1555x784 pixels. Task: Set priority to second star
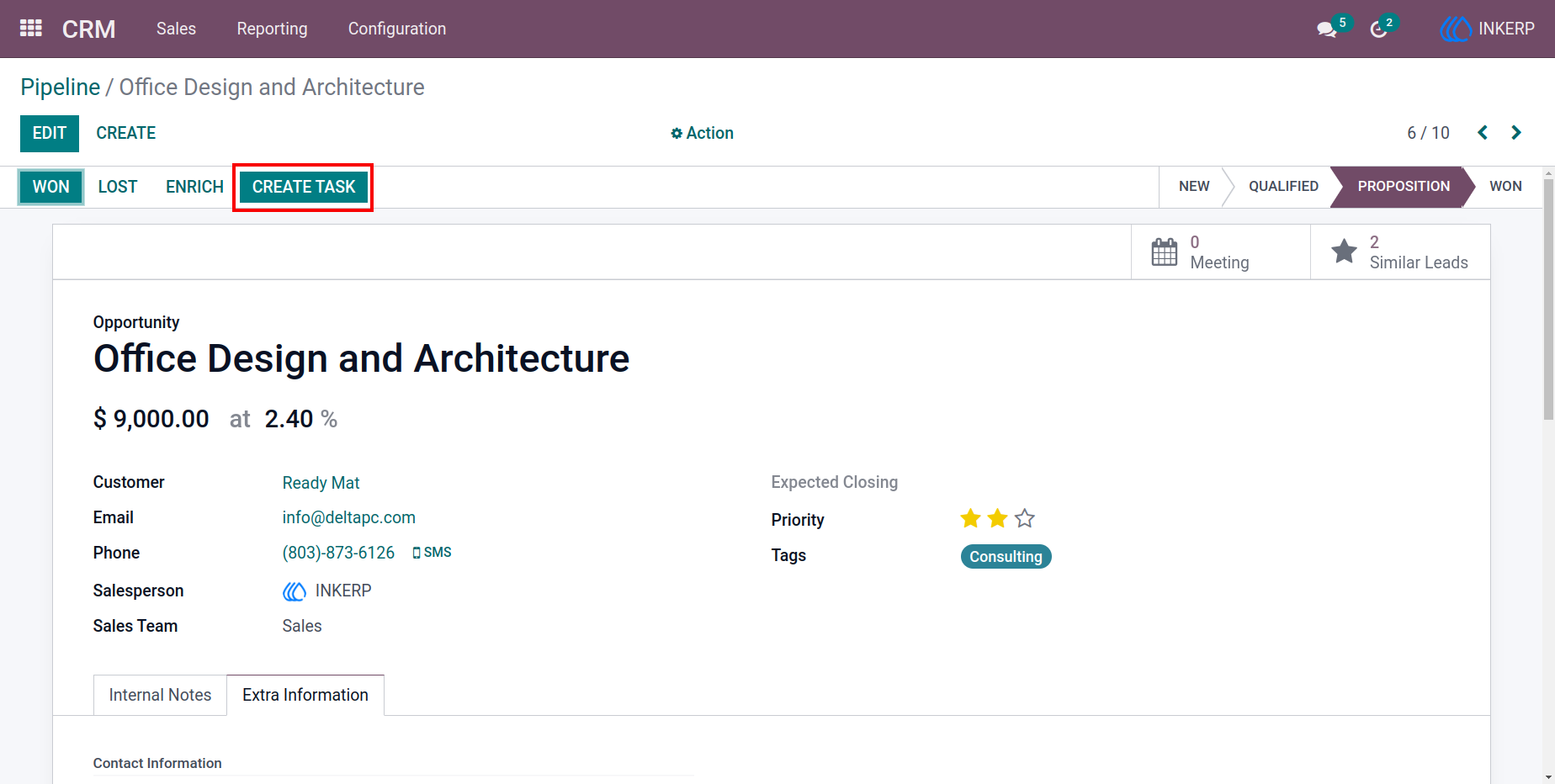(x=998, y=518)
